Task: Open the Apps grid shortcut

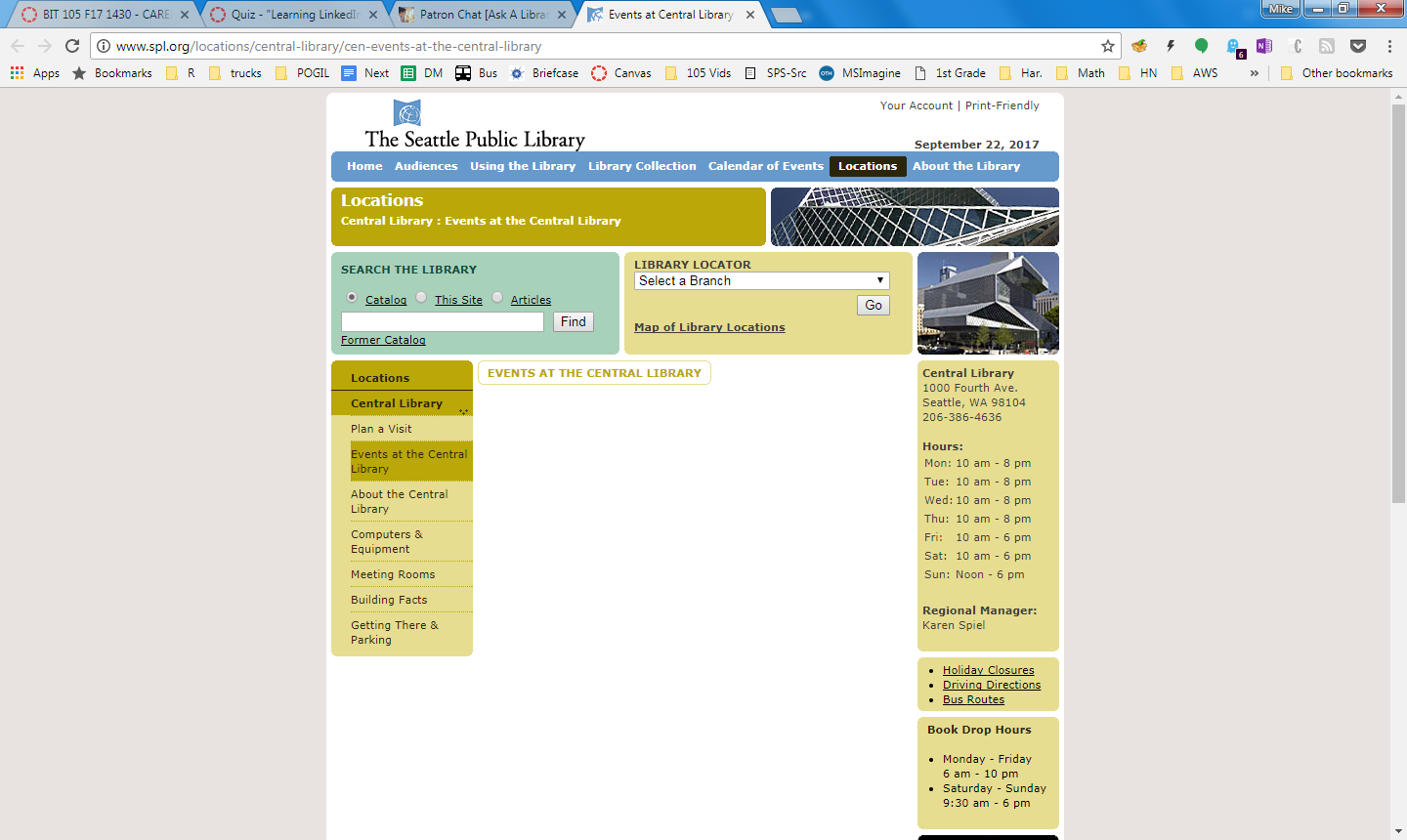Action: point(35,73)
